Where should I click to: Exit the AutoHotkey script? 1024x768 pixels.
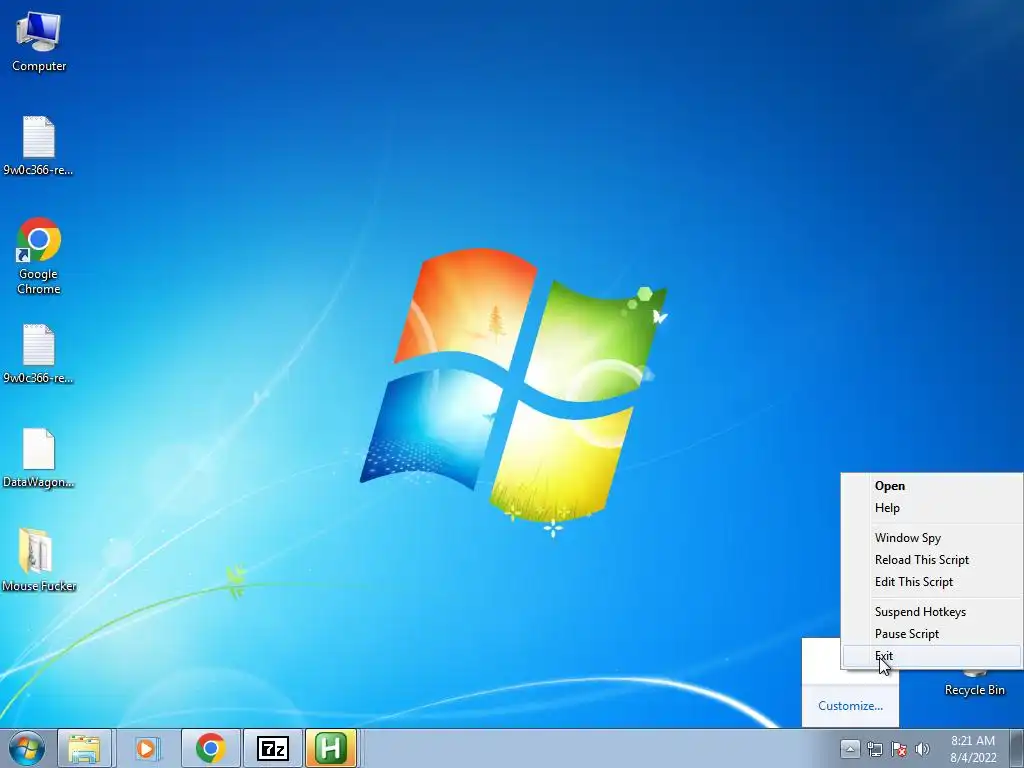[931, 656]
